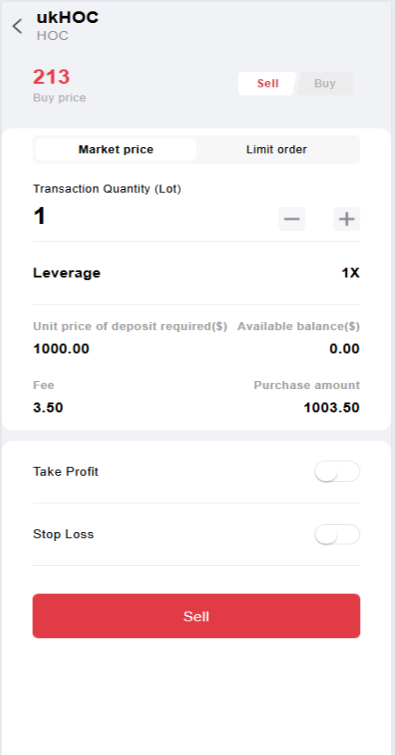Image resolution: width=395 pixels, height=755 pixels.
Task: Click the 213 buy price value
Action: click(51, 77)
